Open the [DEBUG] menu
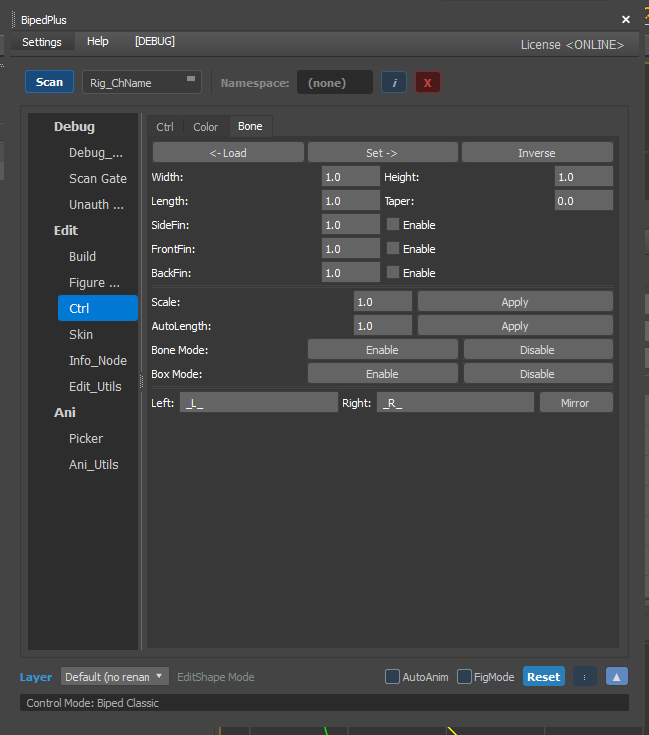This screenshot has width=649, height=735. 155,41
